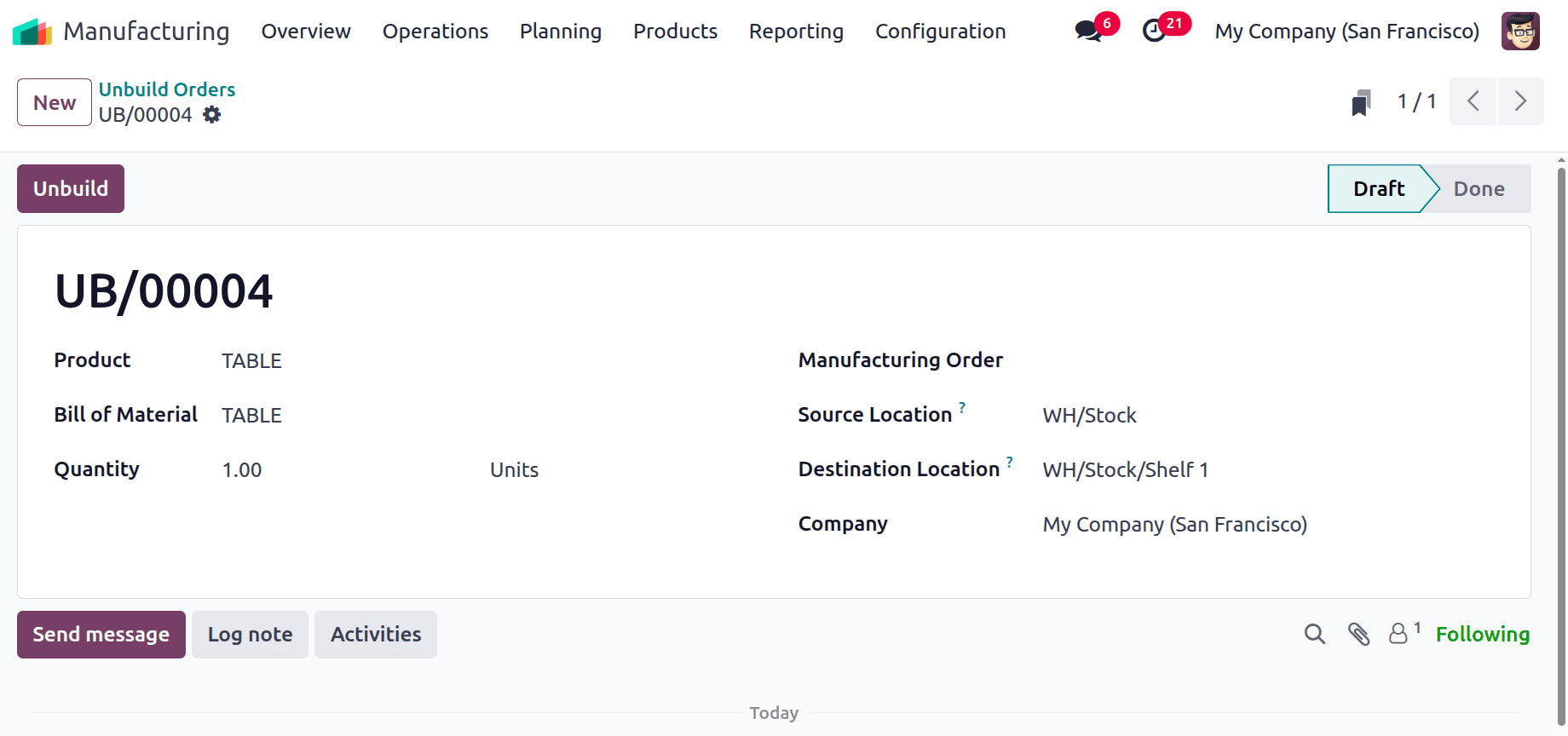The image size is (1568, 736).
Task: Open the gear actions menu beside UB/00004
Action: click(x=212, y=115)
